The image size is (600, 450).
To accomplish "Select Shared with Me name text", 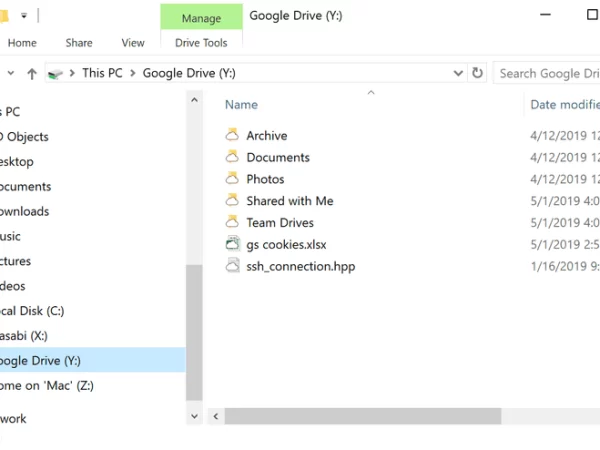I will tap(290, 201).
